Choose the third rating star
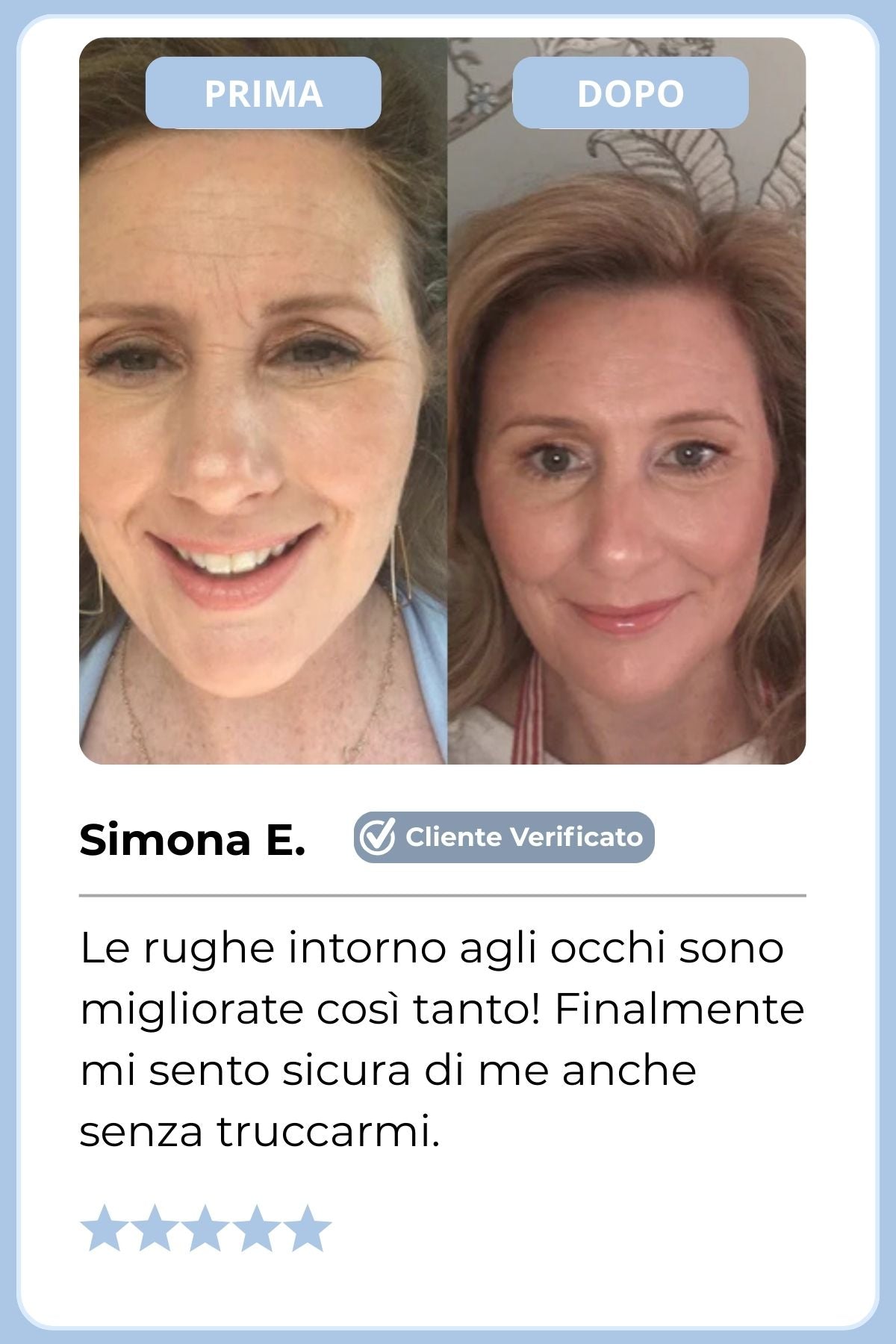896x1344 pixels. coord(205,1228)
